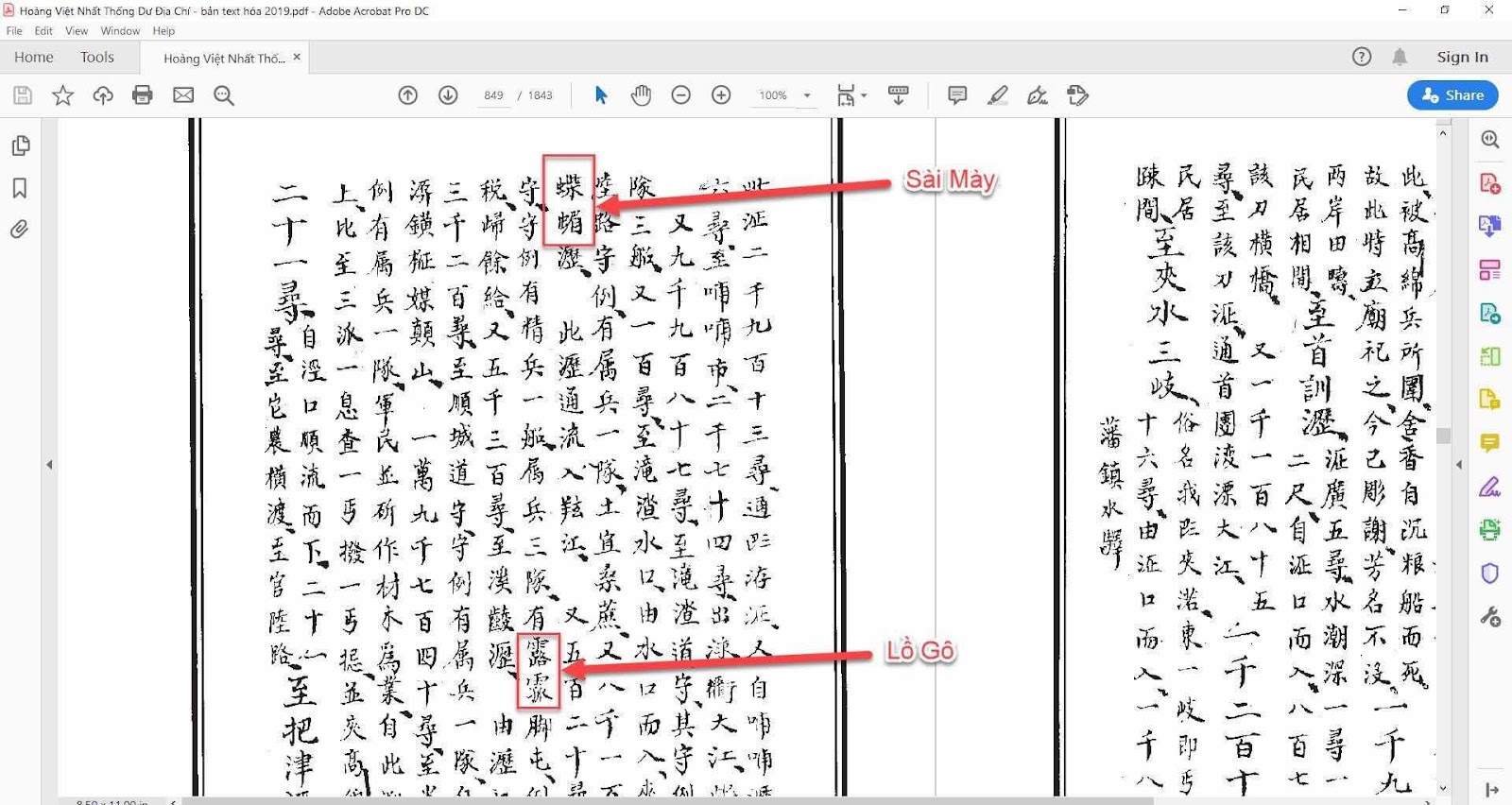This screenshot has height=805, width=1512.
Task: Open the Protect shield tool
Action: tap(1490, 574)
